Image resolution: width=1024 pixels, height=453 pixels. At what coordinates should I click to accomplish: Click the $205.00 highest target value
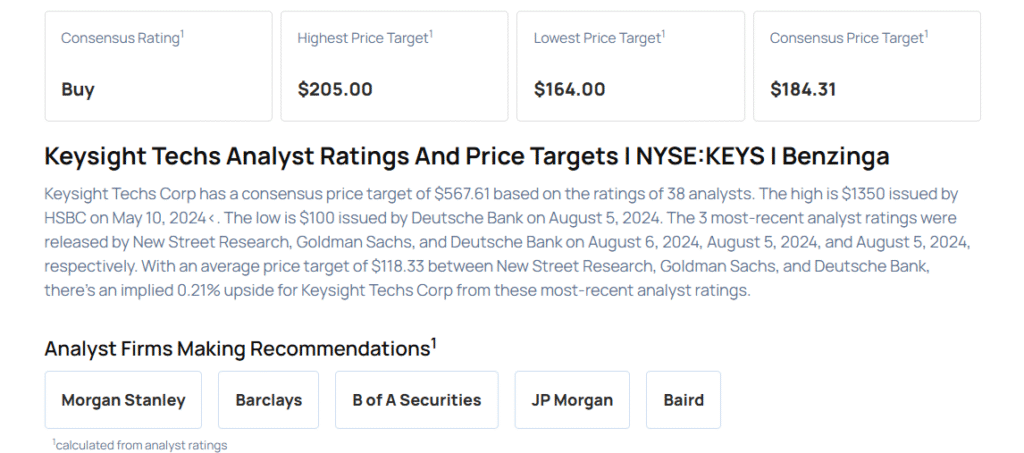tap(335, 89)
